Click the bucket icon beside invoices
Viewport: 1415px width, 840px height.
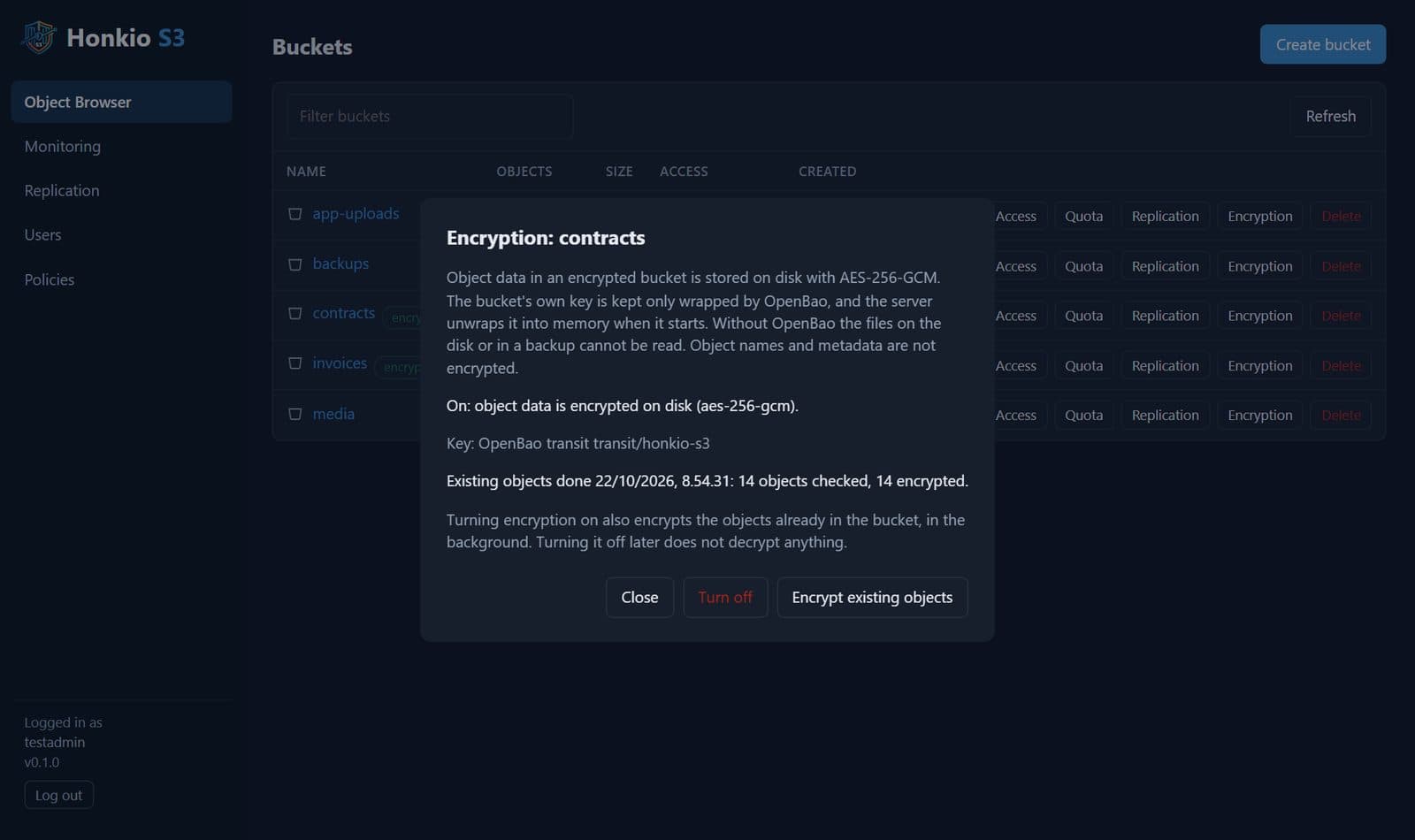(295, 363)
